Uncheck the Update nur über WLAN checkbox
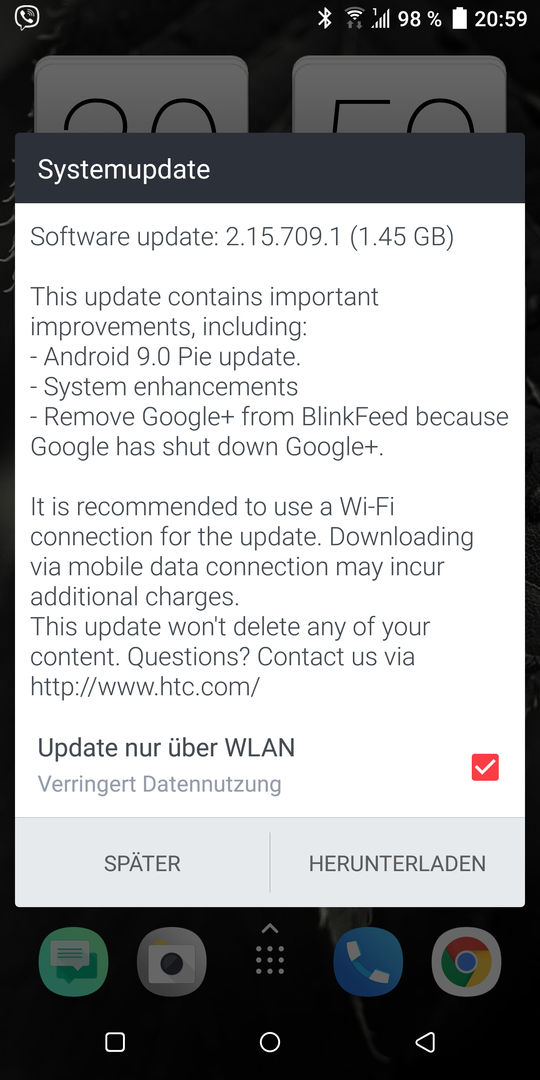Image resolution: width=540 pixels, height=1080 pixels. pyautogui.click(x=485, y=767)
